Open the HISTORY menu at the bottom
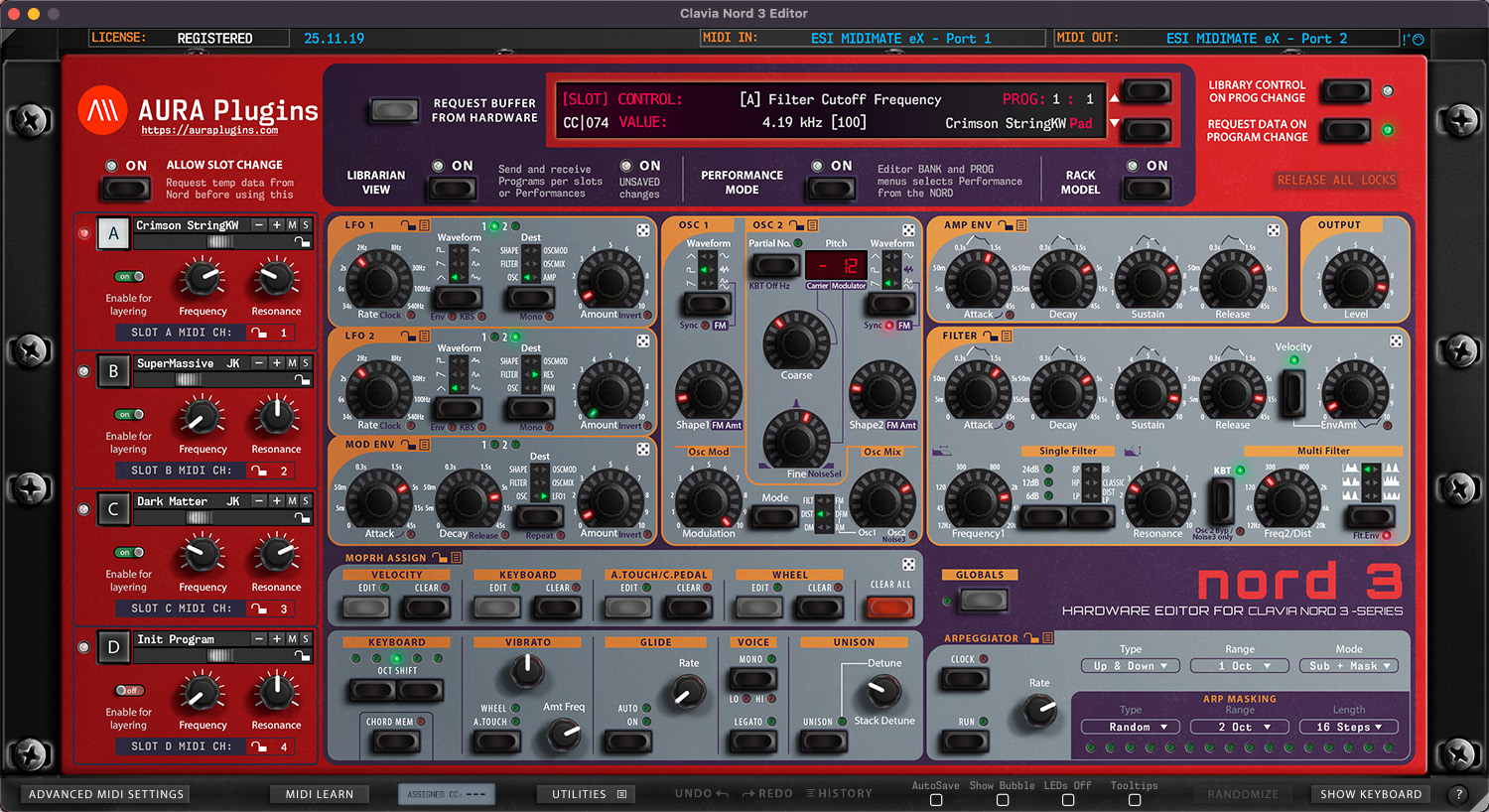The width and height of the screenshot is (1489, 812). (x=839, y=793)
